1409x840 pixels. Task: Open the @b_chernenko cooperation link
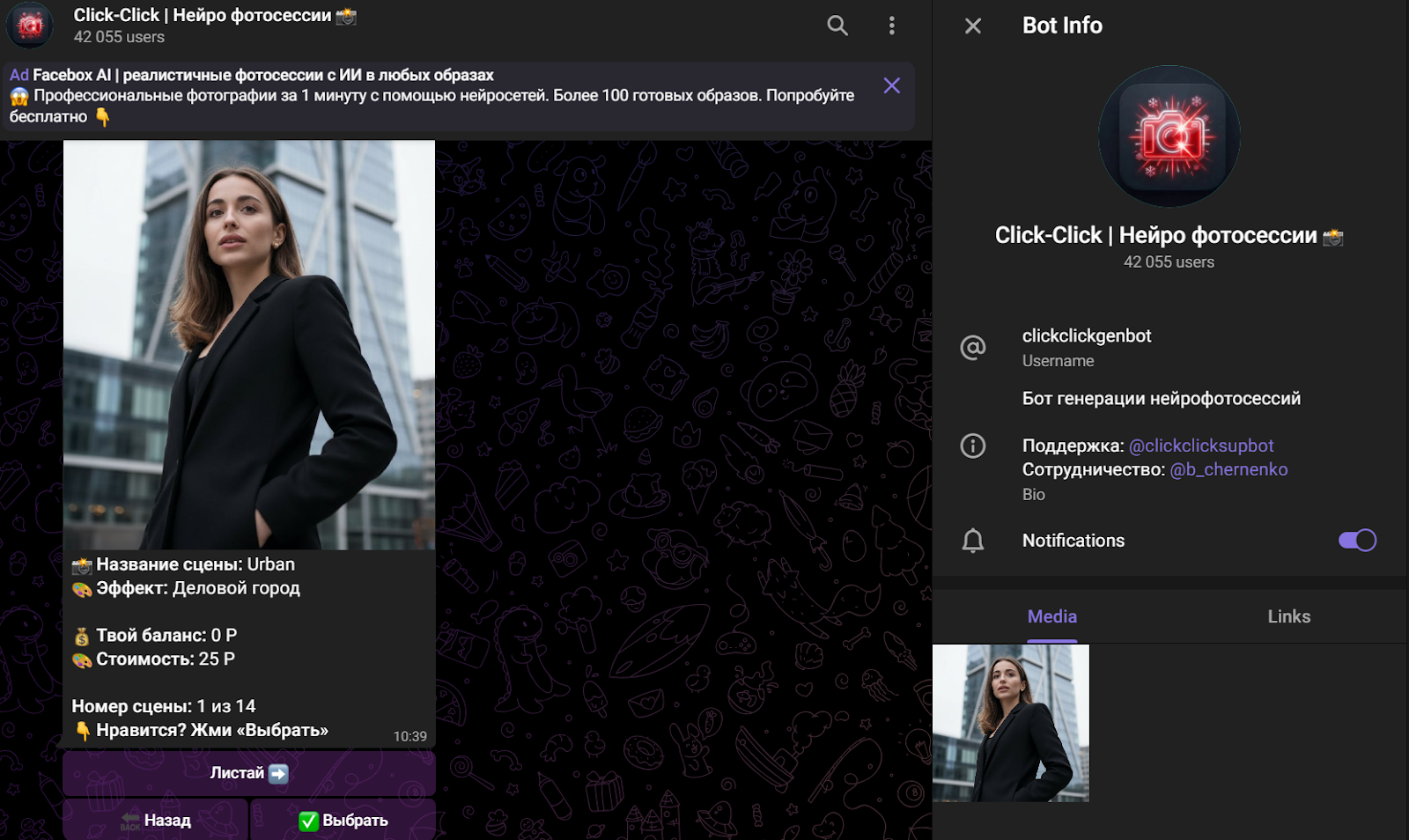(1228, 469)
